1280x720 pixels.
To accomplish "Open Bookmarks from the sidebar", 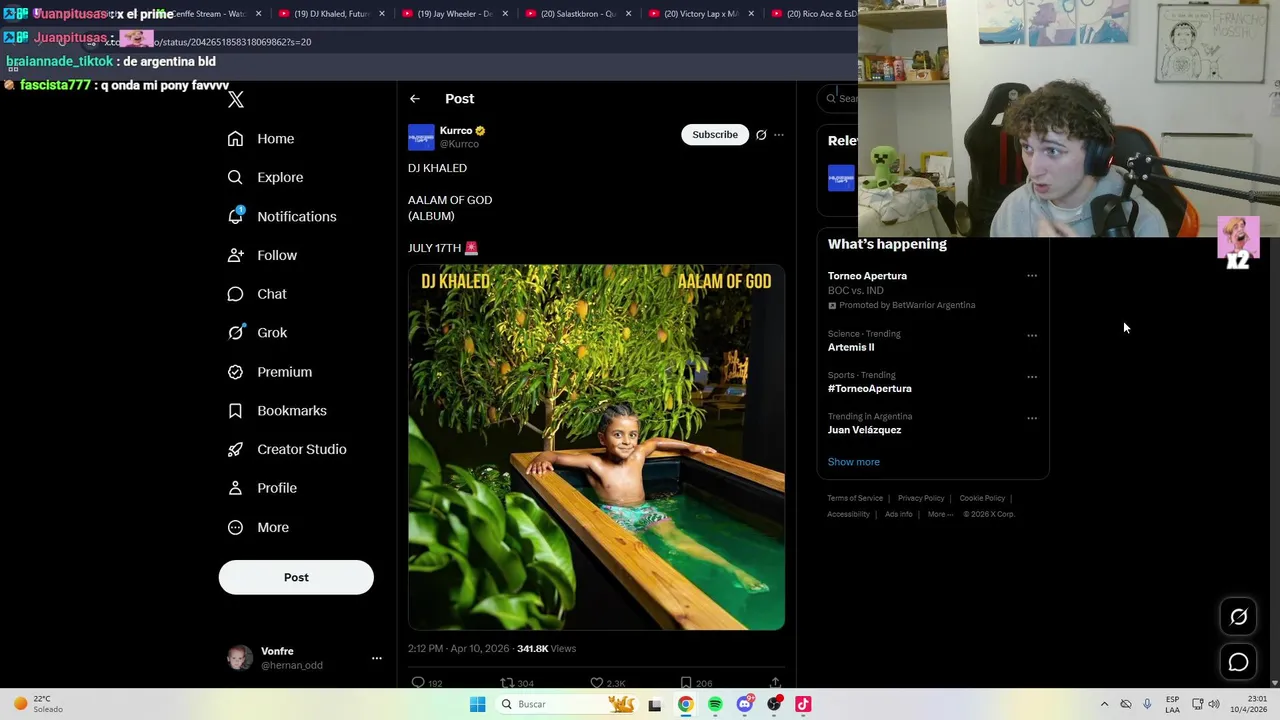I will pos(277,411).
